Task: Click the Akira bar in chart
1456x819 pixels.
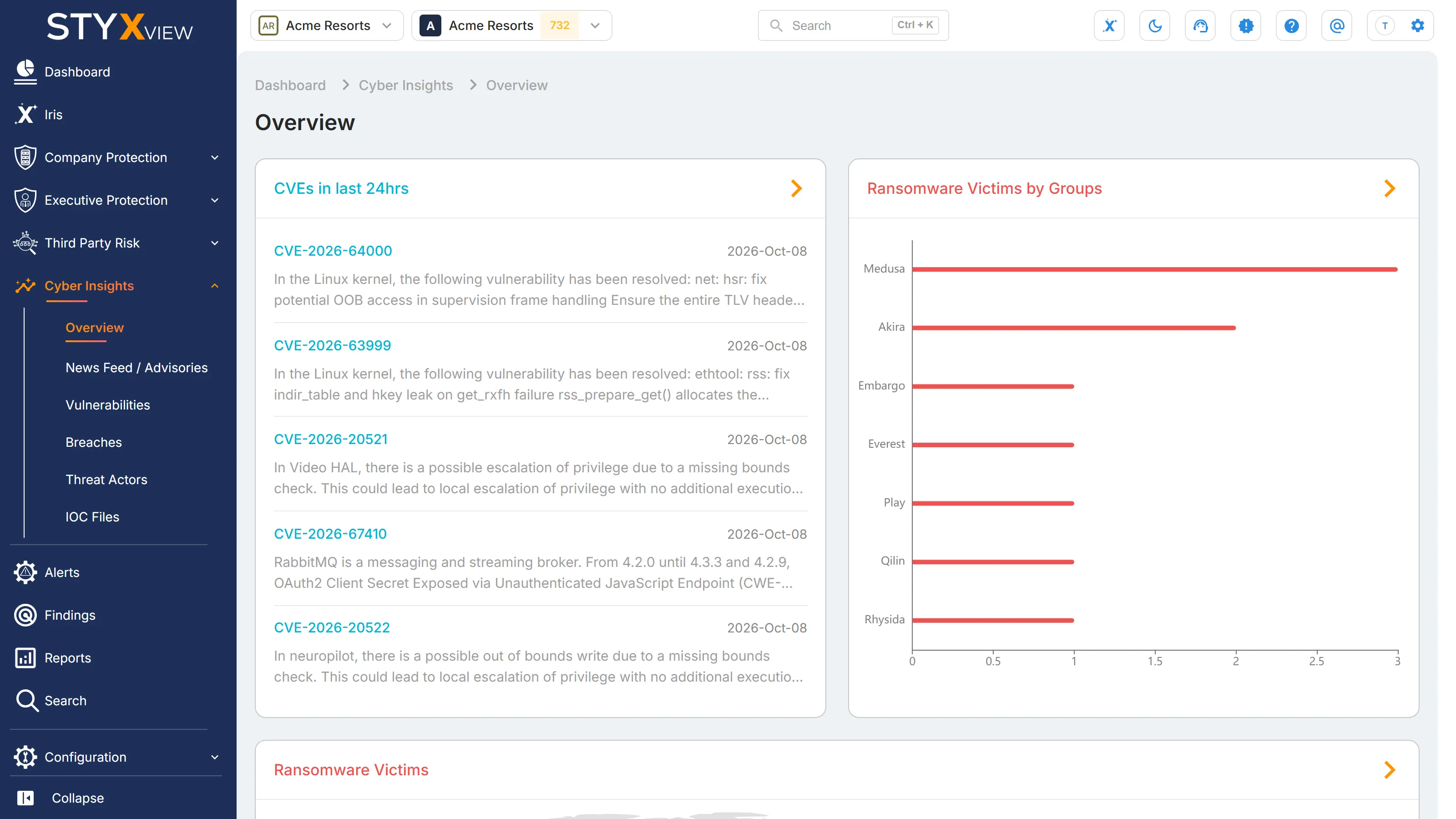Action: click(x=1074, y=328)
